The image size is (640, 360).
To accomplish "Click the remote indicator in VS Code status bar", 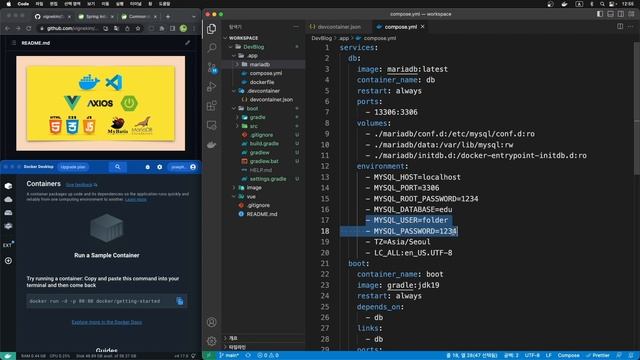I will (209, 356).
